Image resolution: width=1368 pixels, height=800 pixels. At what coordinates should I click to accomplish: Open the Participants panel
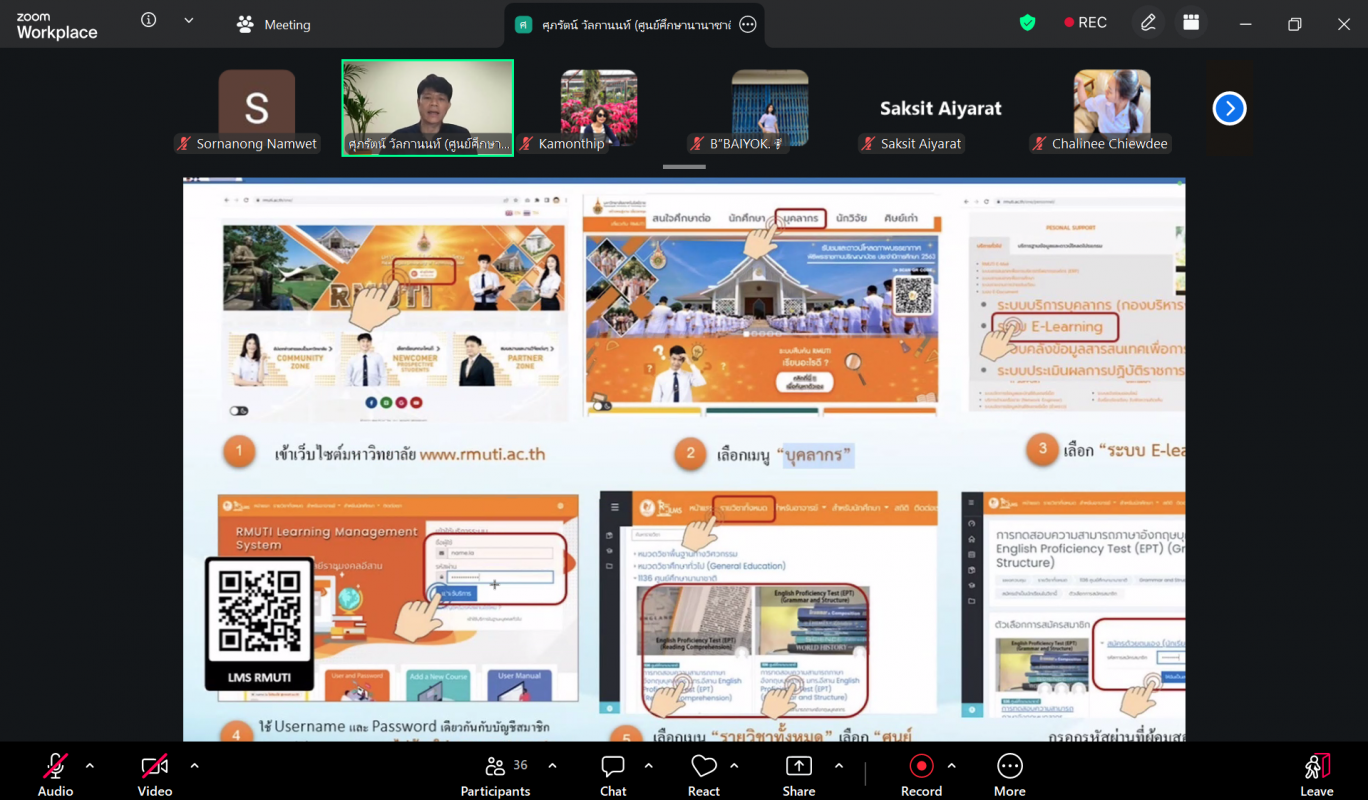495,774
